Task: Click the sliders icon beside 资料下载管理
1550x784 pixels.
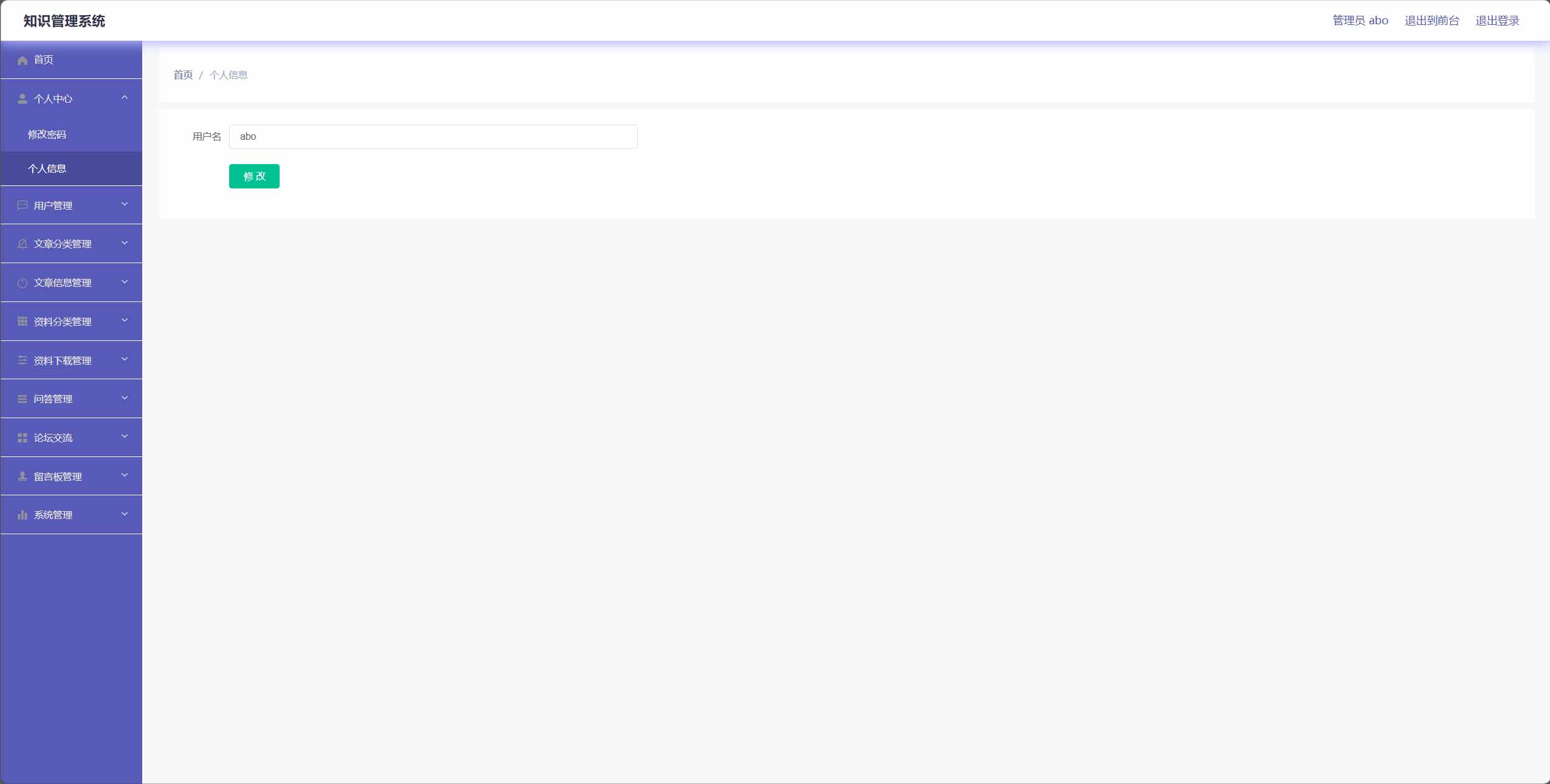Action: point(22,360)
